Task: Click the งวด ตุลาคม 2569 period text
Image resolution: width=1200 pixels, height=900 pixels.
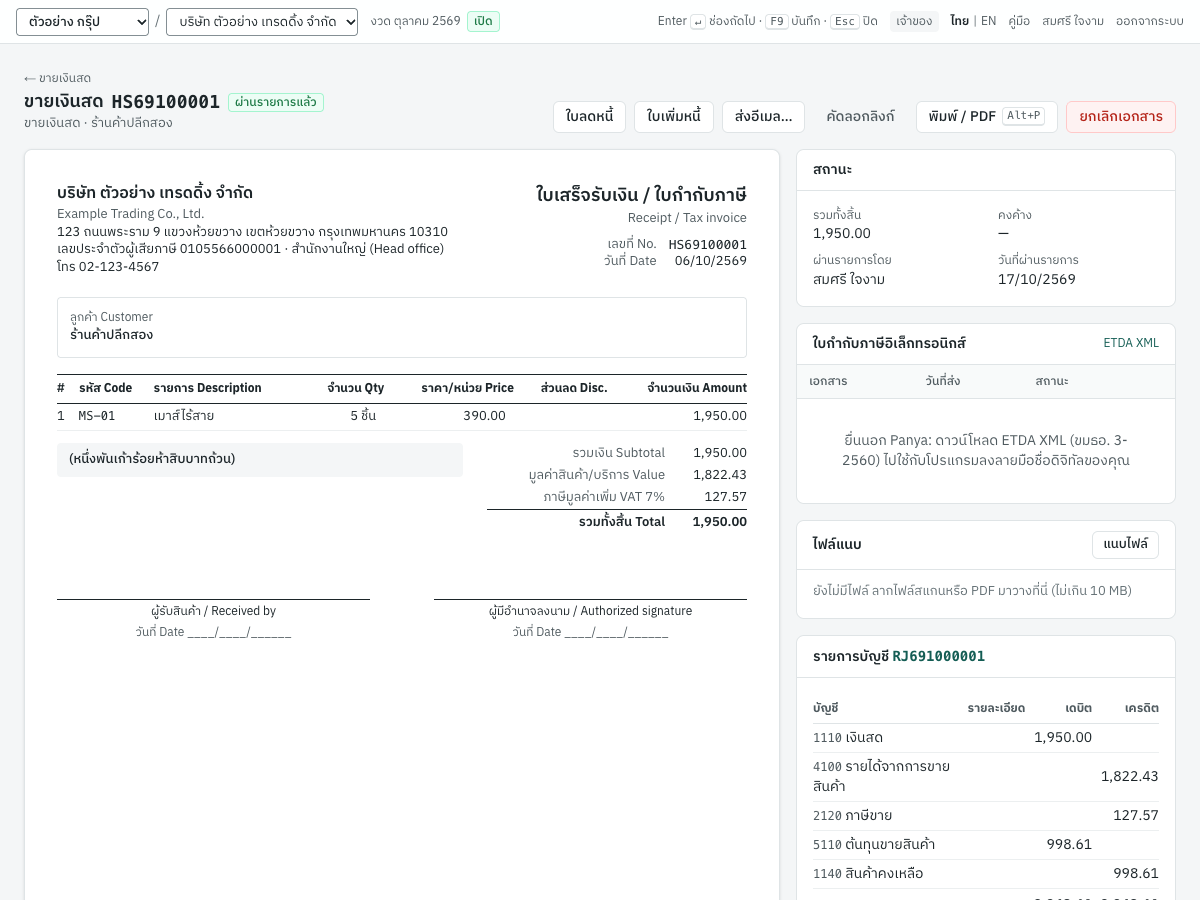Action: [x=415, y=21]
